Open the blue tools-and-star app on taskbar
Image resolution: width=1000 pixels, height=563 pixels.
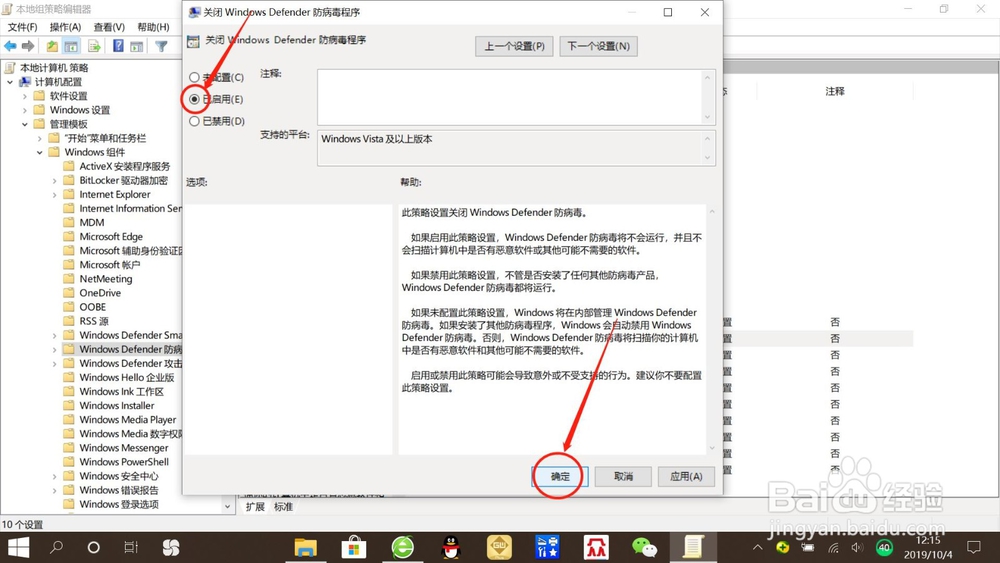(x=548, y=547)
